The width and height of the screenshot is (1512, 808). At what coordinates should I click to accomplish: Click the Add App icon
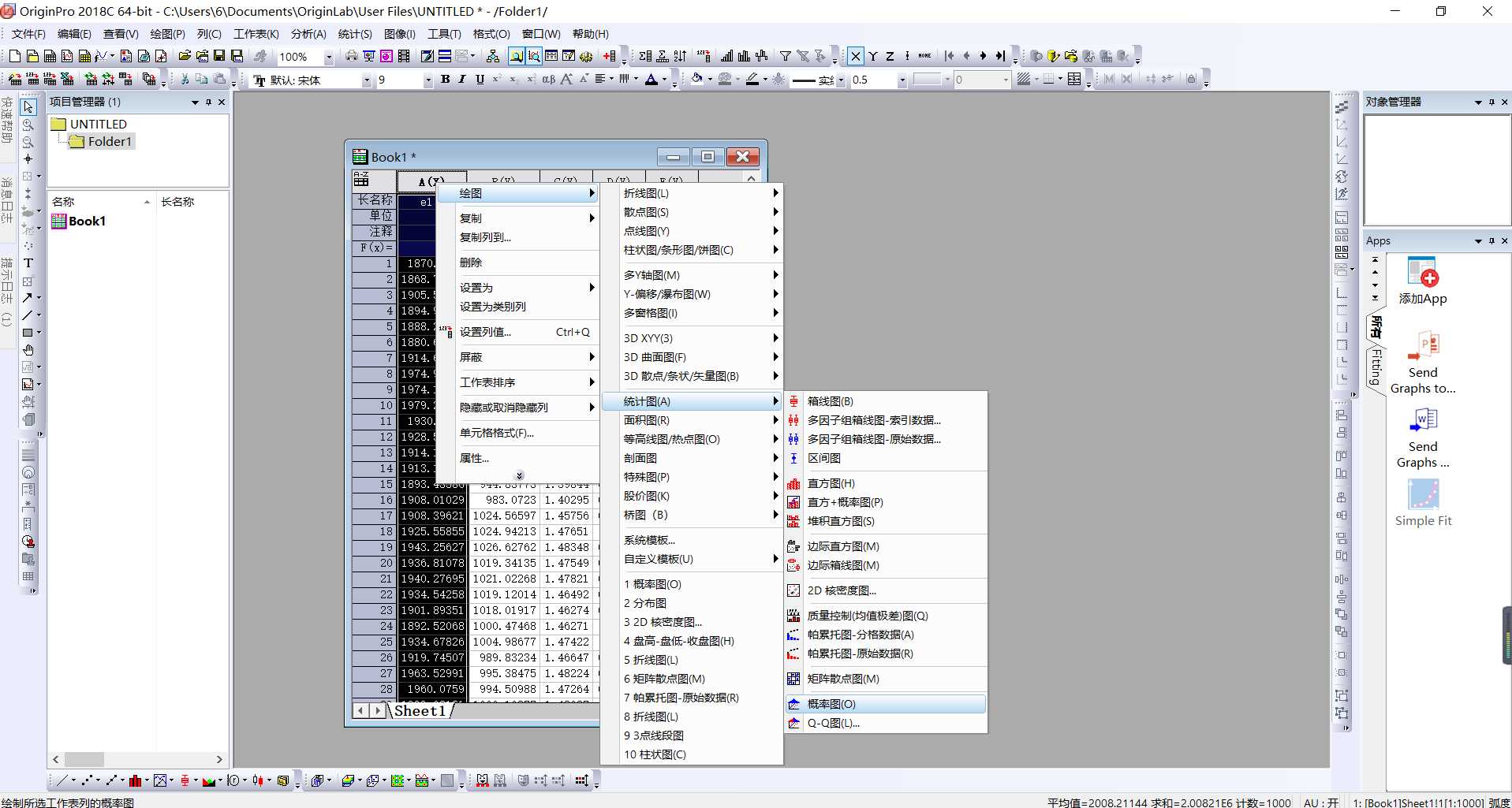1423,281
